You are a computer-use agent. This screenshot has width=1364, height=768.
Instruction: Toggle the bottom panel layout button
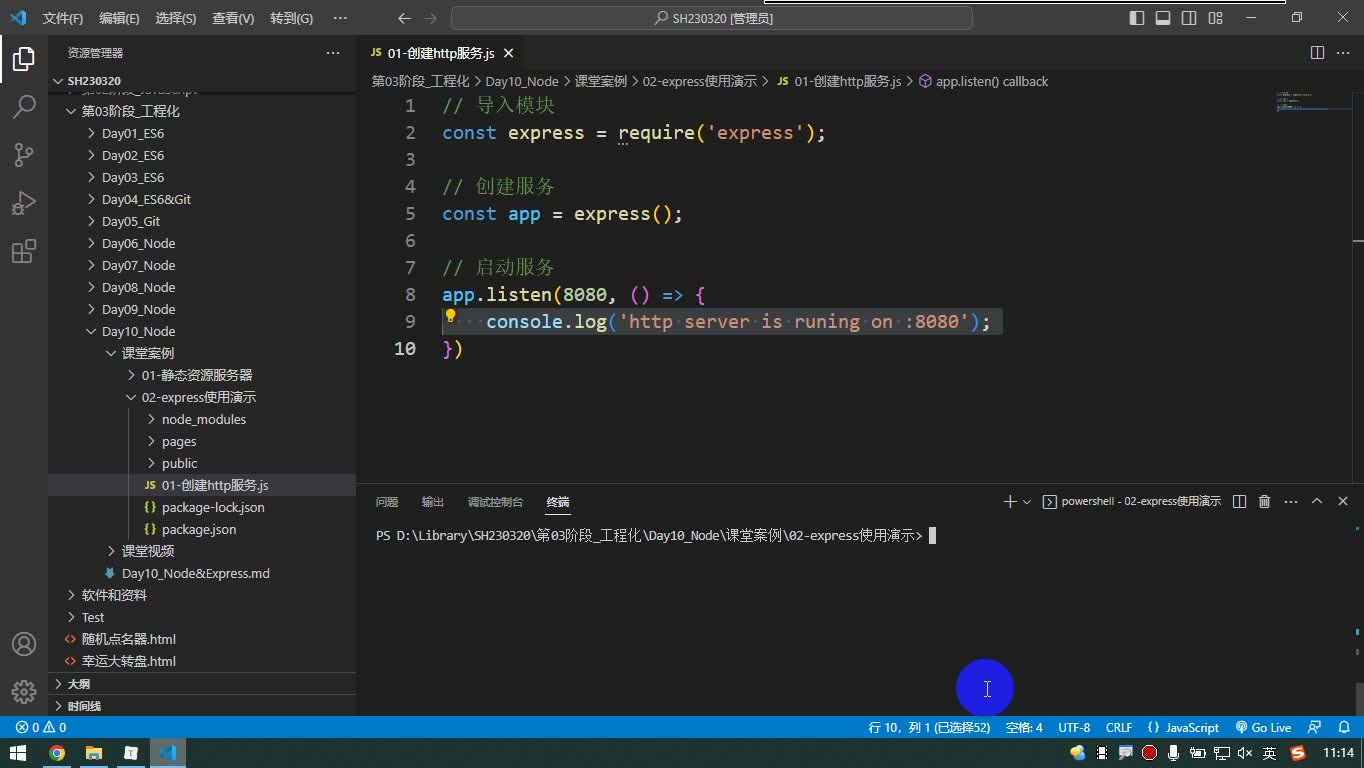[1163, 18]
